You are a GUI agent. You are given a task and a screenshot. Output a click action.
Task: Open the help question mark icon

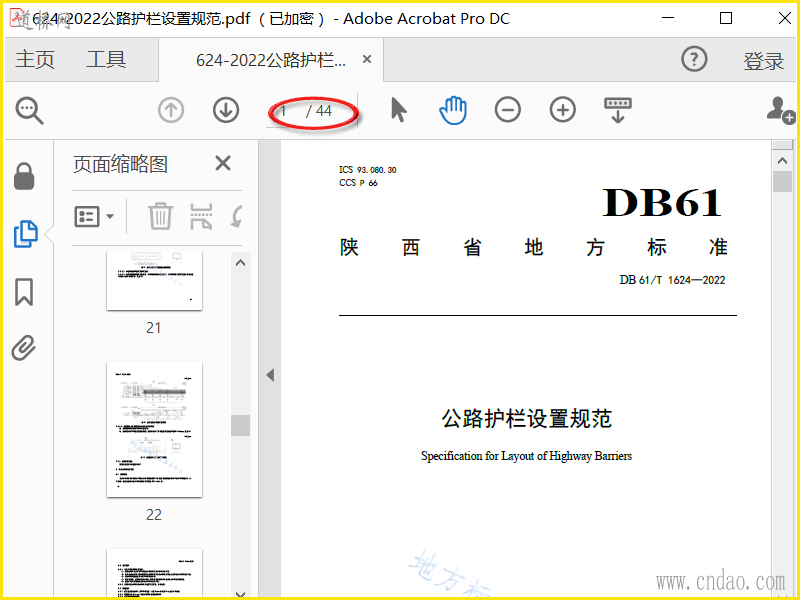coord(694,59)
